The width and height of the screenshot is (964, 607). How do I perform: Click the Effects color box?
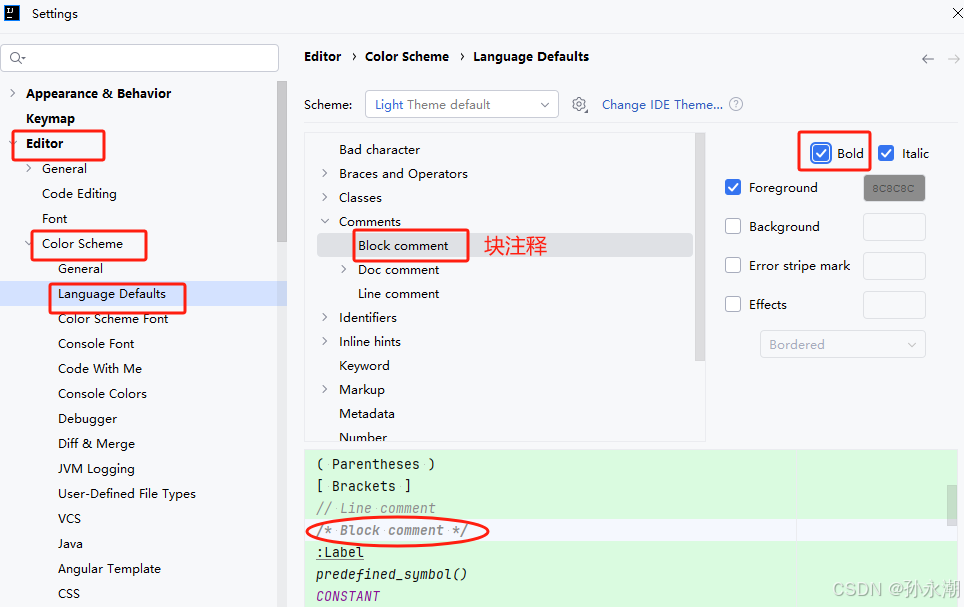click(894, 304)
